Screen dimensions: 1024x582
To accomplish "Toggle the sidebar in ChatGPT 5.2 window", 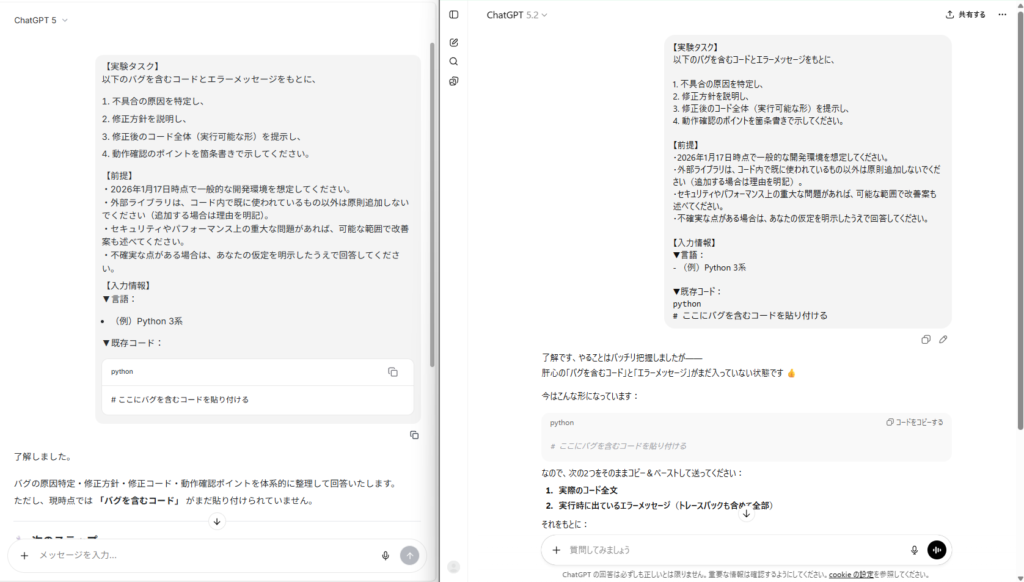I will [x=454, y=15].
